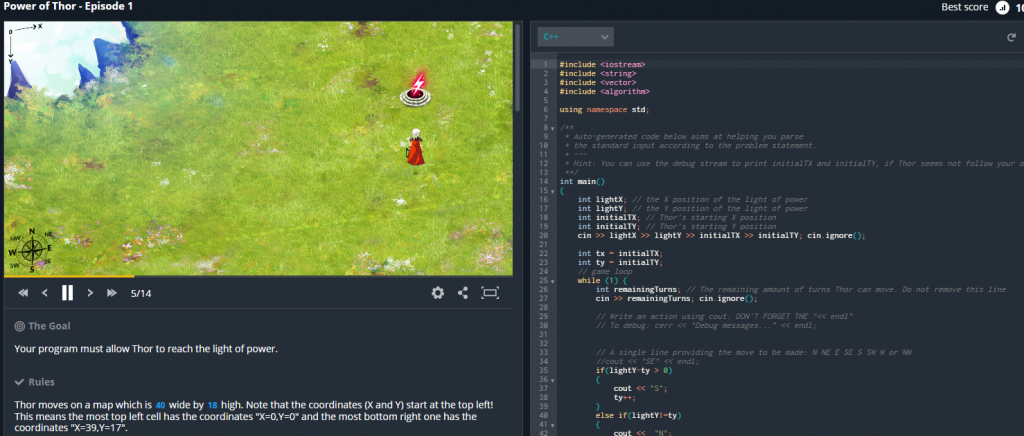
Task: Pause the game replay
Action: (x=67, y=293)
